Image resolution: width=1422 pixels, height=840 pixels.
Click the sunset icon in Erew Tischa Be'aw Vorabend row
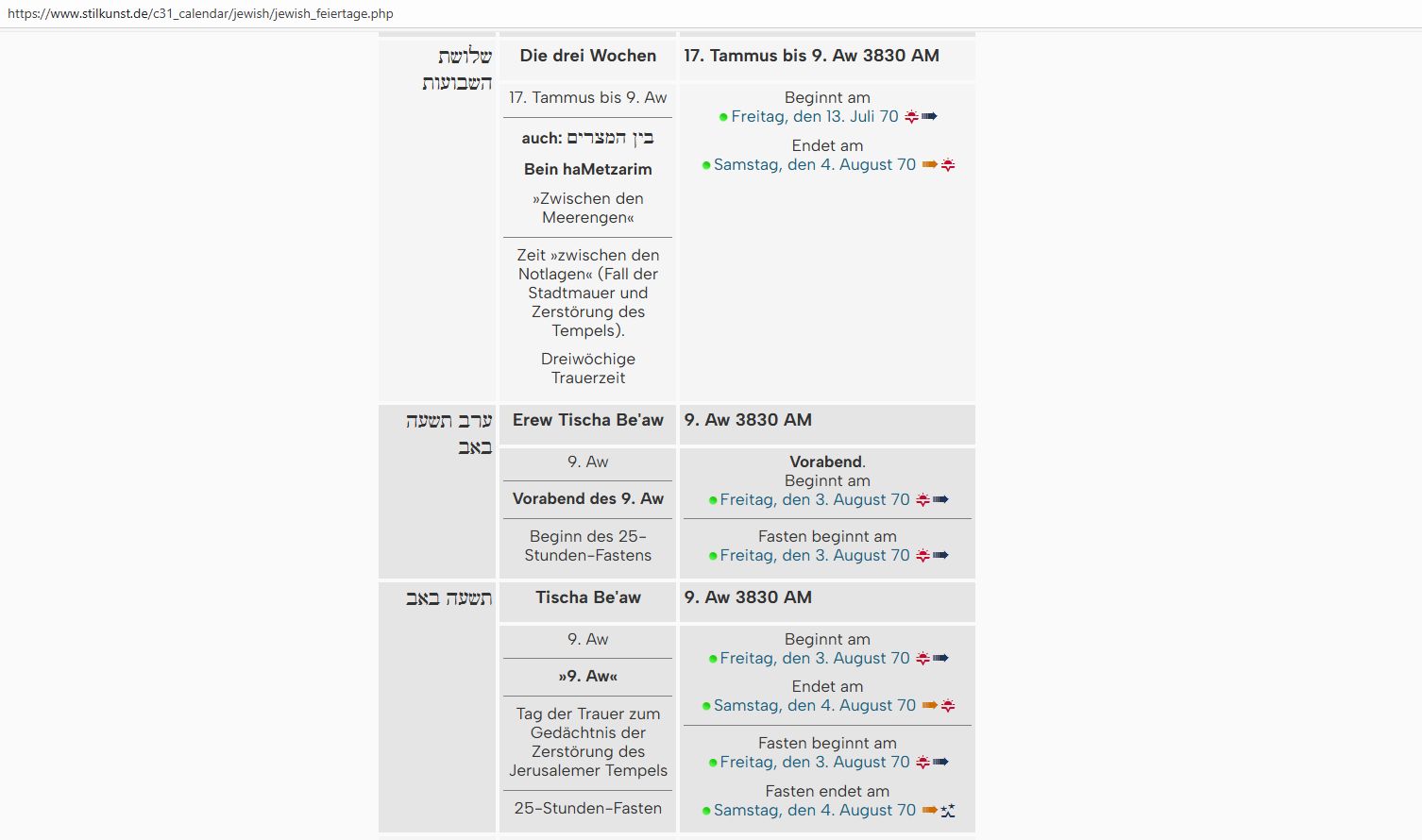(x=923, y=500)
